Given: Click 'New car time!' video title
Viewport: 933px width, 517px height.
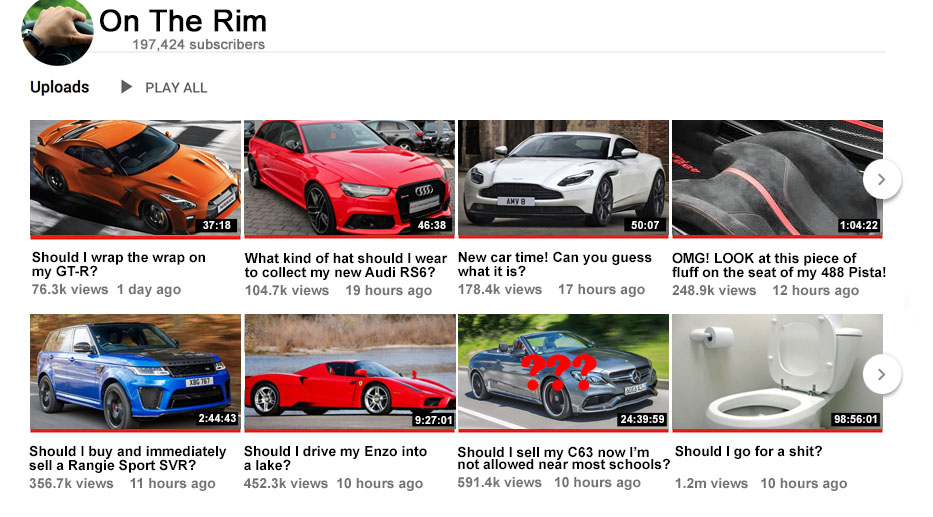Looking at the screenshot, I should click(555, 265).
